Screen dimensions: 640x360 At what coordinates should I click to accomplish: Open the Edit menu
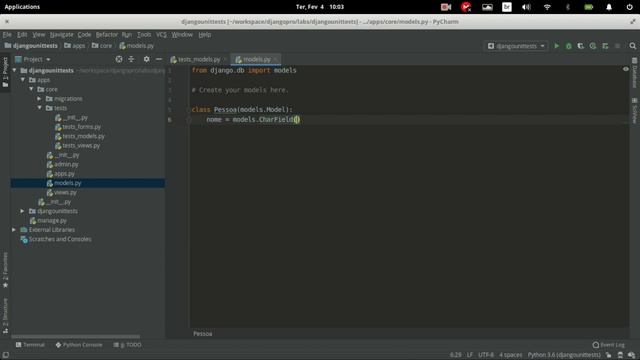(22, 35)
